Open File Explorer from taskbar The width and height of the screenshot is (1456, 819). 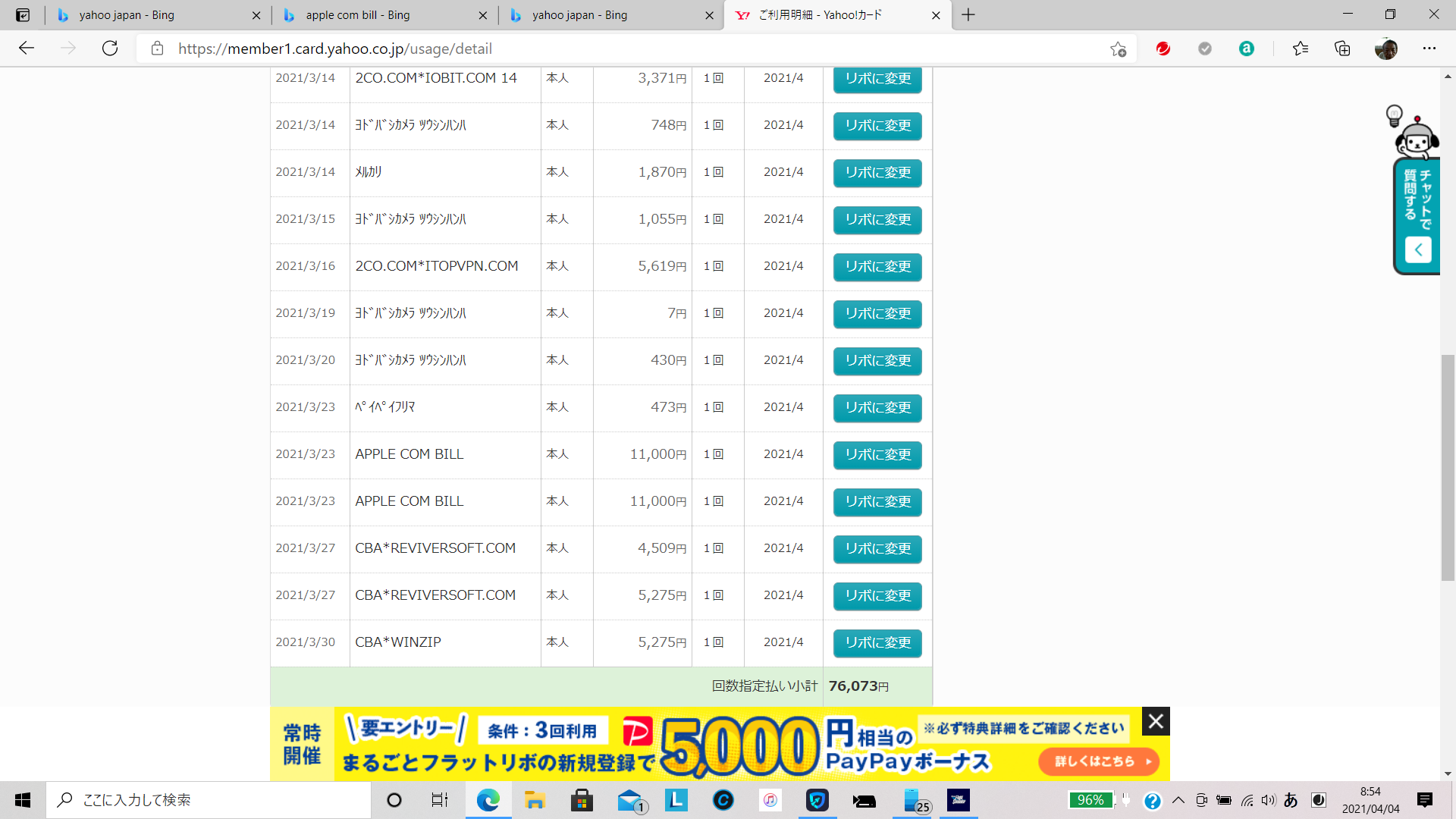pyautogui.click(x=535, y=800)
